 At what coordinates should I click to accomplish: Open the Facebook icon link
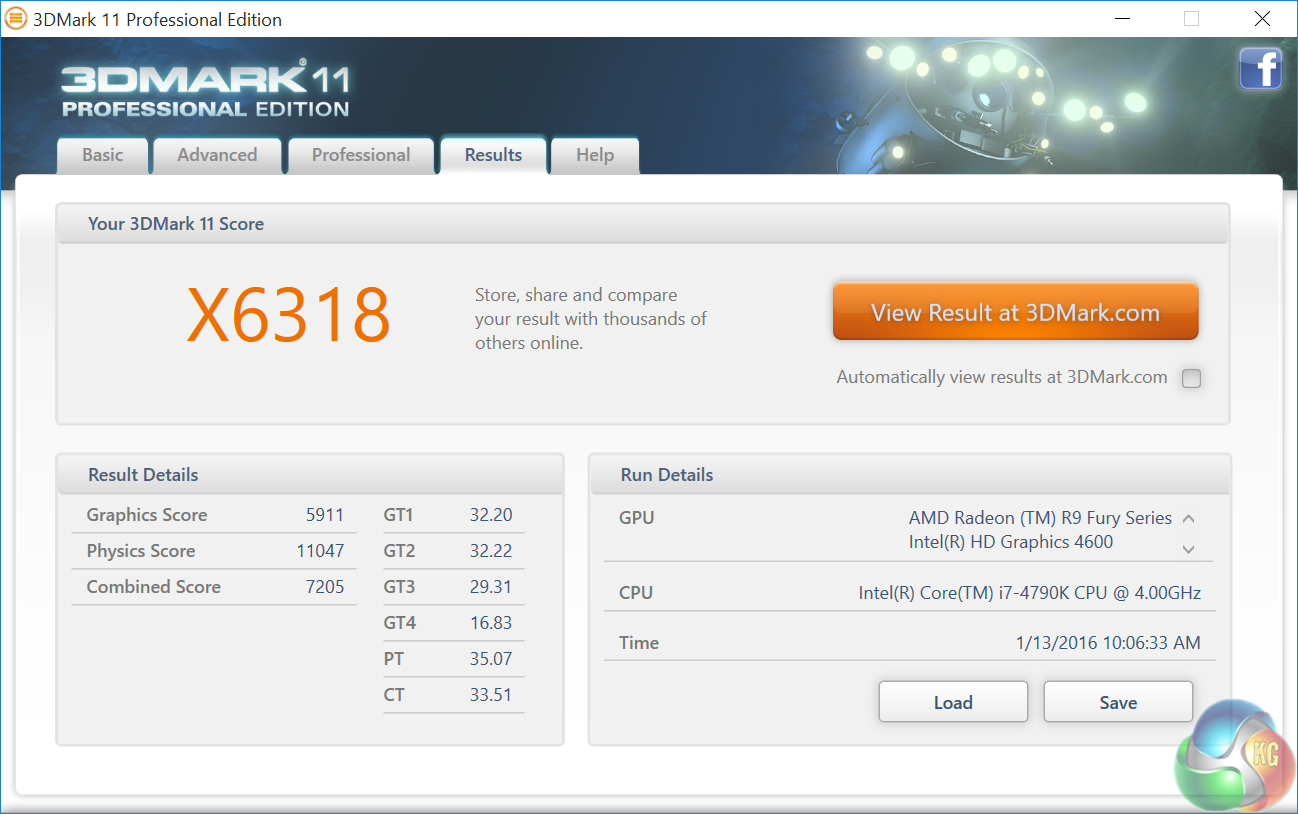point(1260,70)
